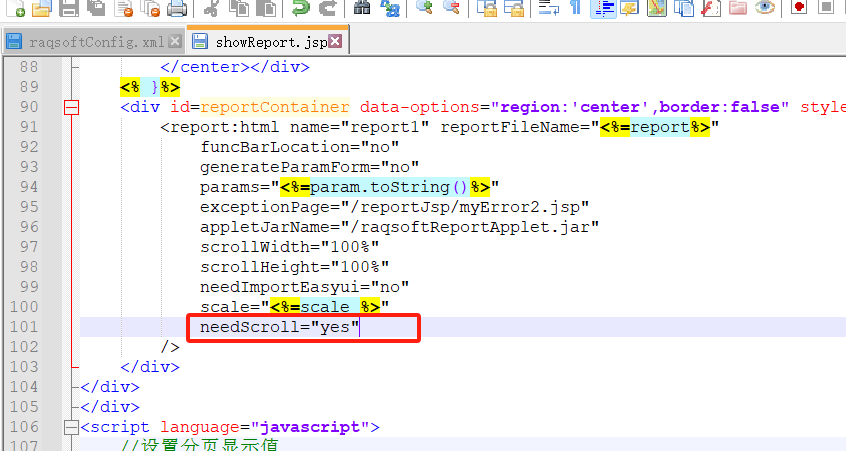The image size is (846, 451).
Task: Close the raqsoftConfig.xml tab
Action: click(175, 42)
